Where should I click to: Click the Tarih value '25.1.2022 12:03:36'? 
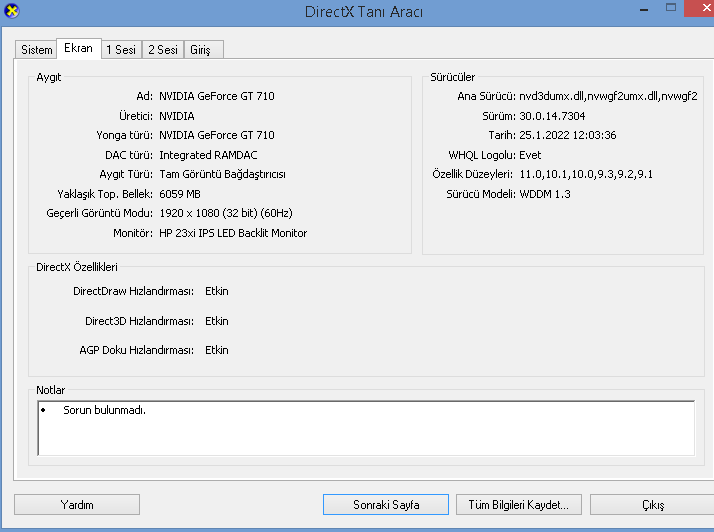click(x=567, y=135)
